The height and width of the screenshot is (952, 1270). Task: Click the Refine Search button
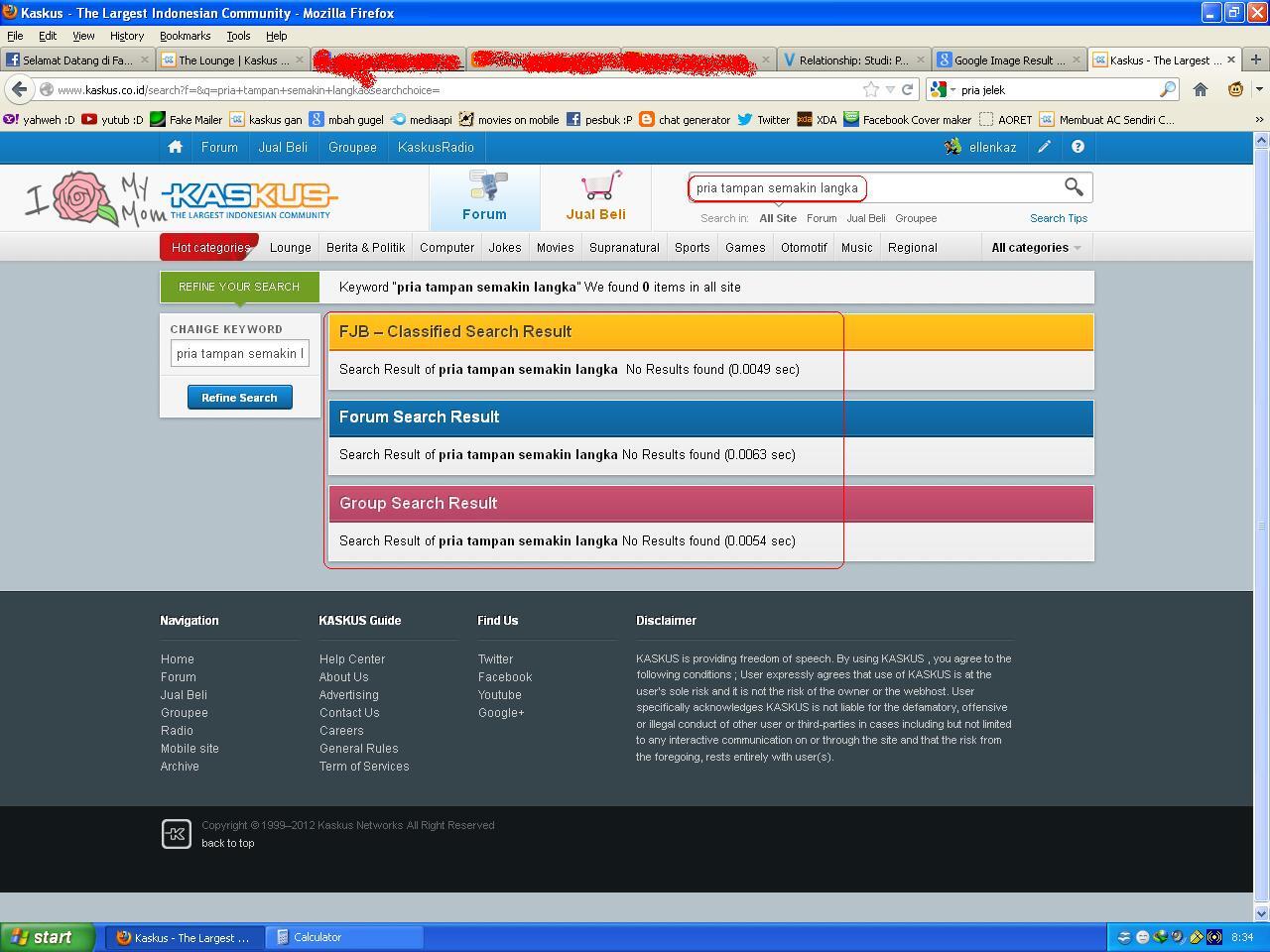[239, 398]
